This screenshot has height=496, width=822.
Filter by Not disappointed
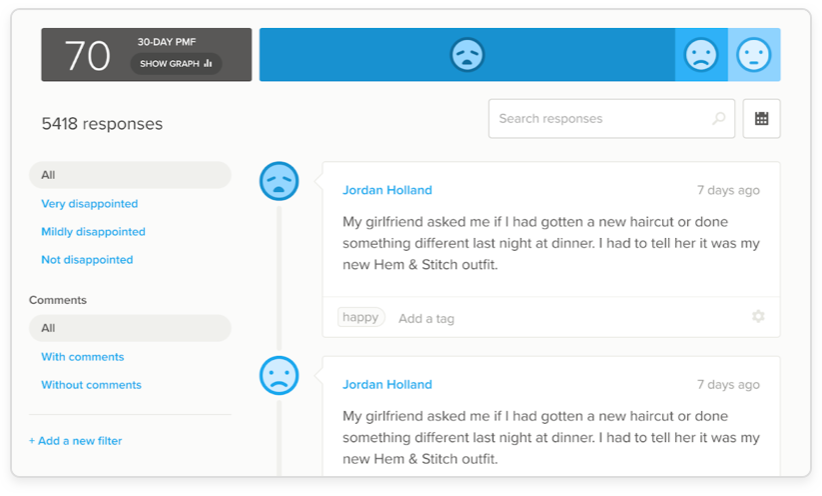pyautogui.click(x=87, y=260)
